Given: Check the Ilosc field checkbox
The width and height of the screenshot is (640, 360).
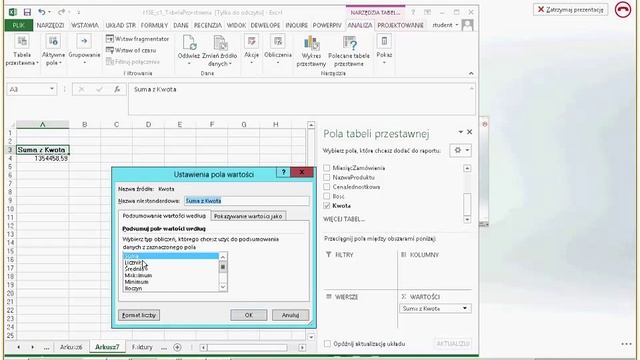Looking at the screenshot, I should tap(327, 196).
